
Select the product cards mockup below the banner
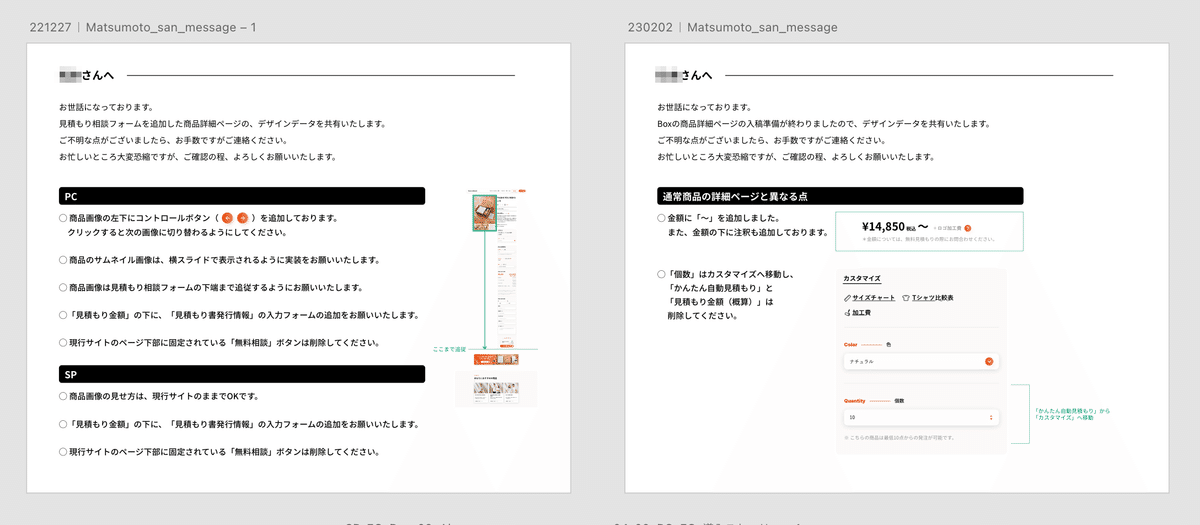(x=497, y=388)
